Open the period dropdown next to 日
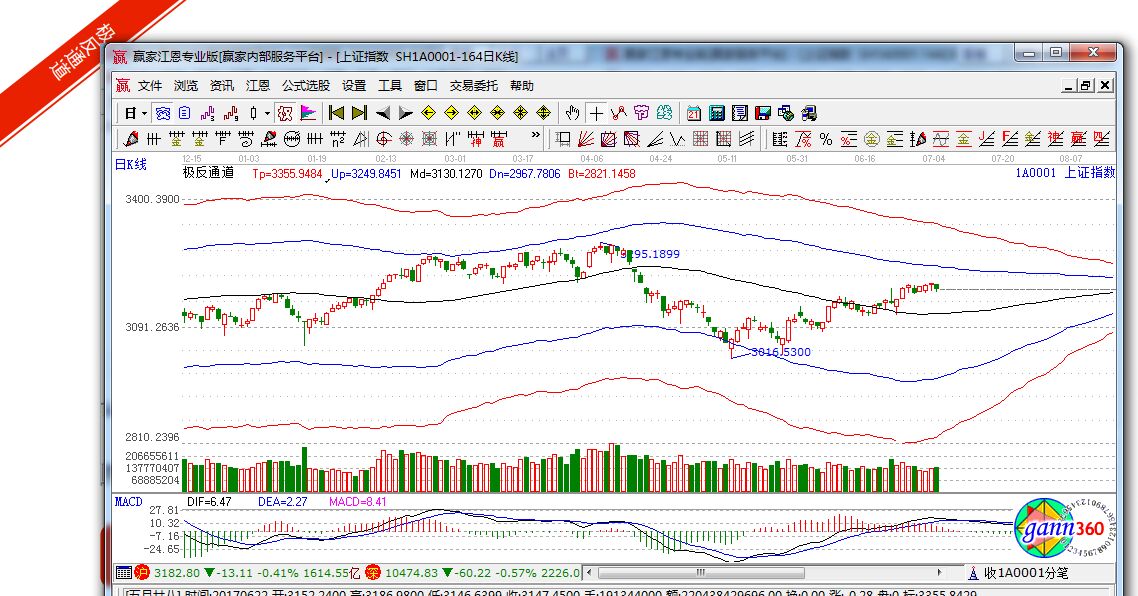The image size is (1138, 596). tap(144, 113)
